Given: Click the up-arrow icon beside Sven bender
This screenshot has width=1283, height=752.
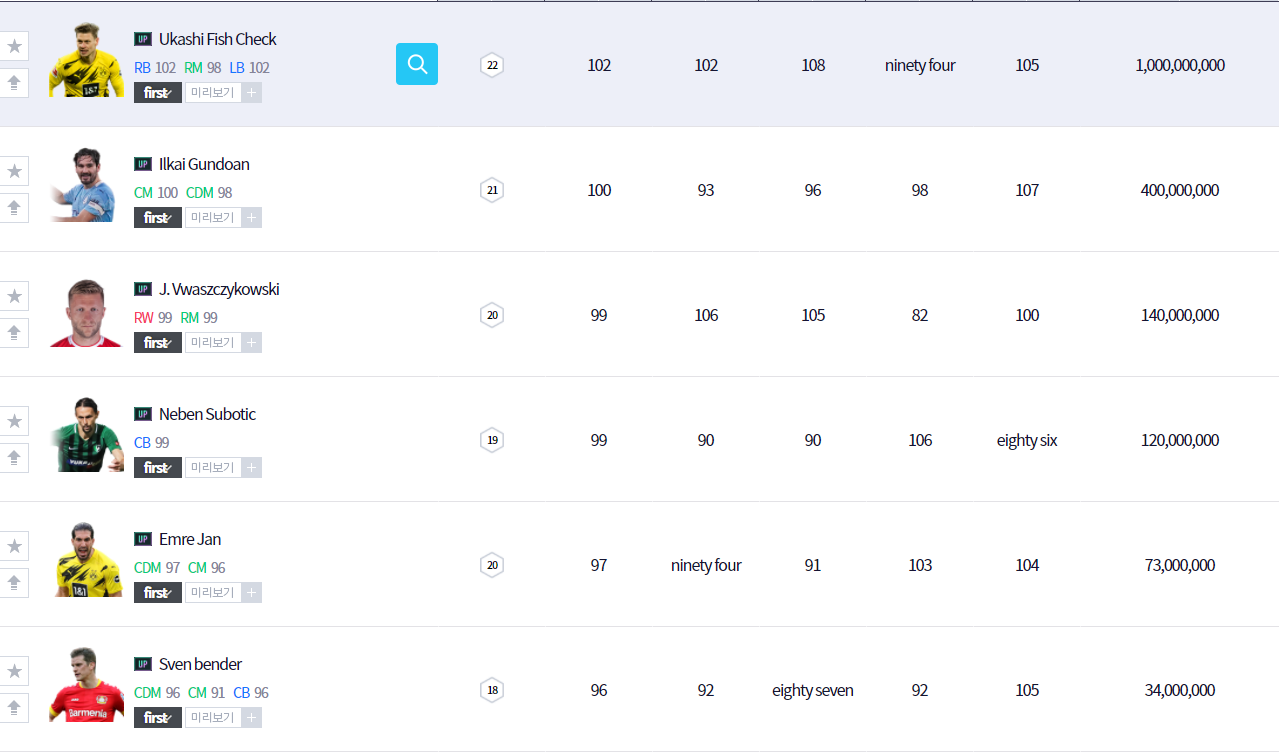Looking at the screenshot, I should 14,708.
